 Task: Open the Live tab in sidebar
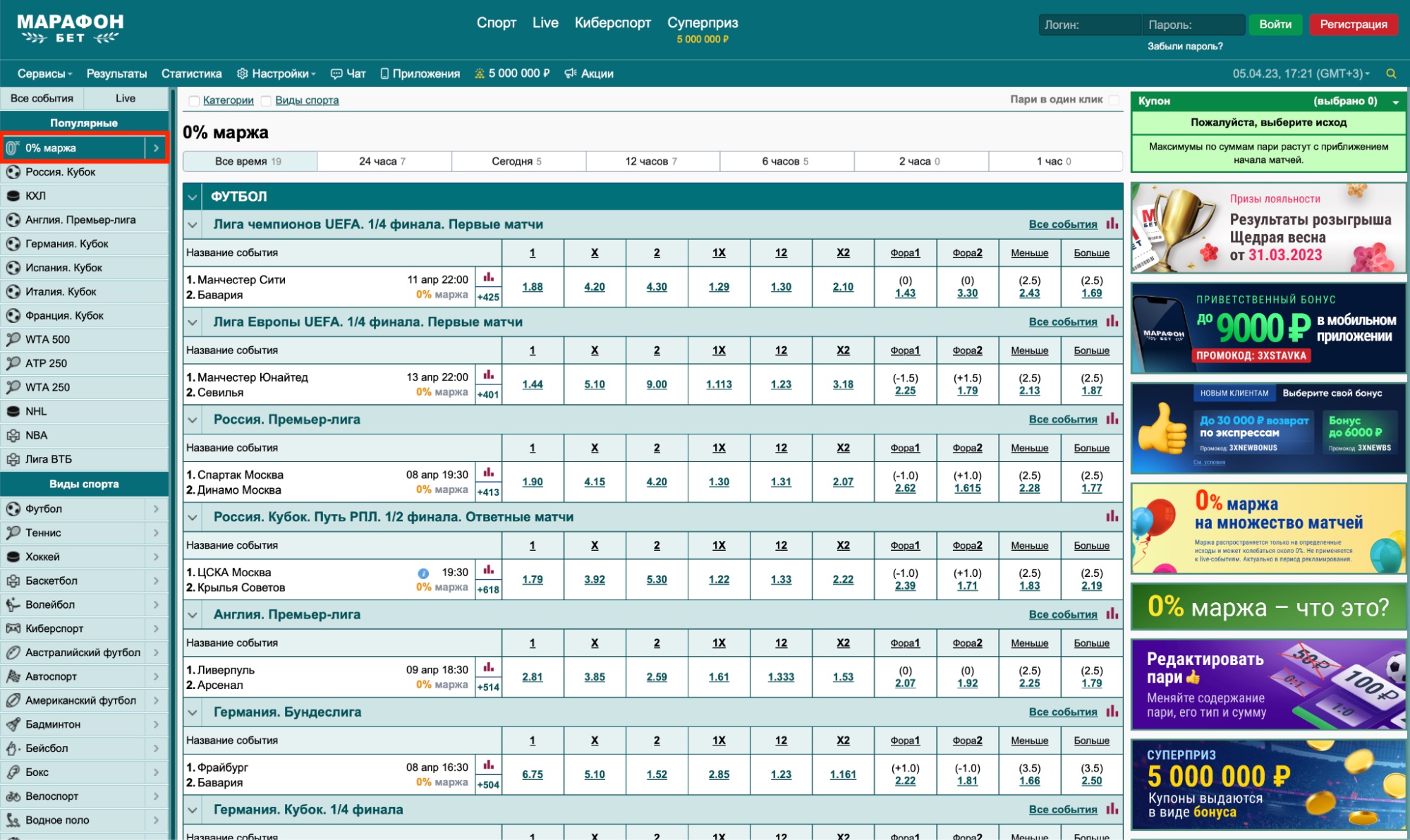click(x=126, y=98)
